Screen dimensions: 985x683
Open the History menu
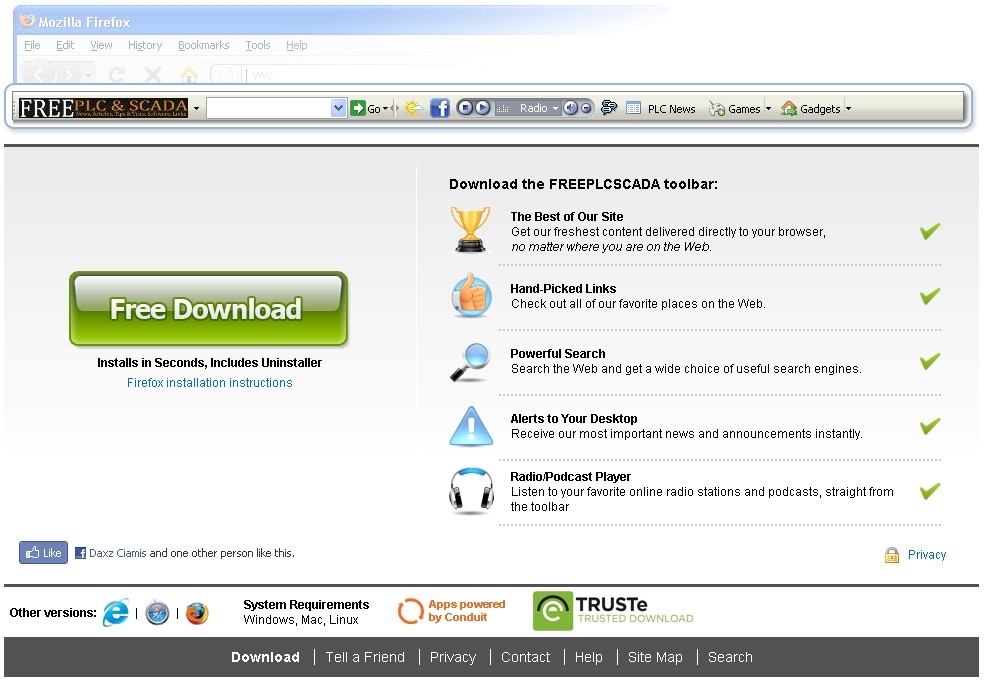145,45
